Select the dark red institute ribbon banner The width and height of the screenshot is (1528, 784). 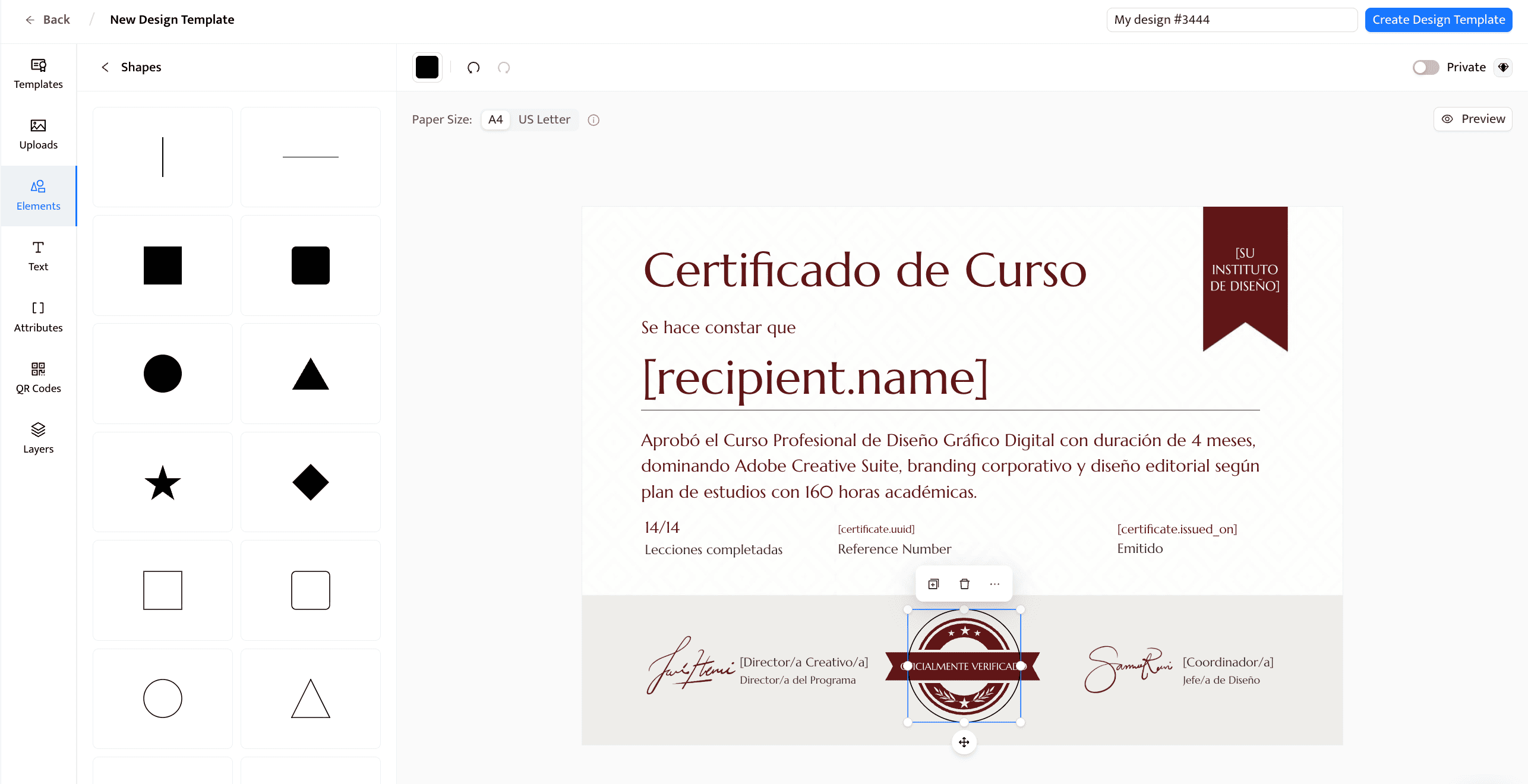[x=1245, y=279]
